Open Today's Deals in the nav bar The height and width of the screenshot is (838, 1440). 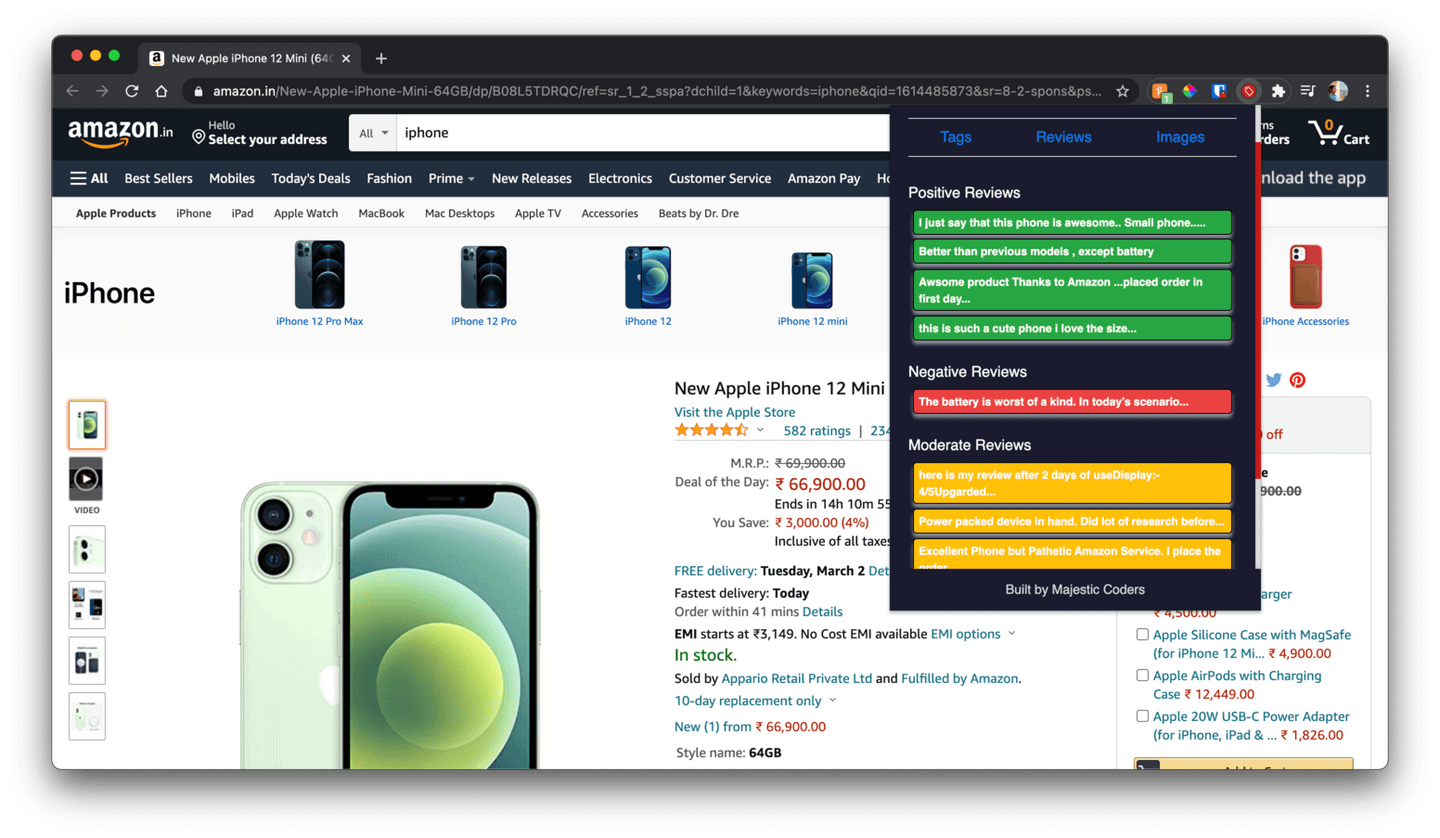pos(311,178)
